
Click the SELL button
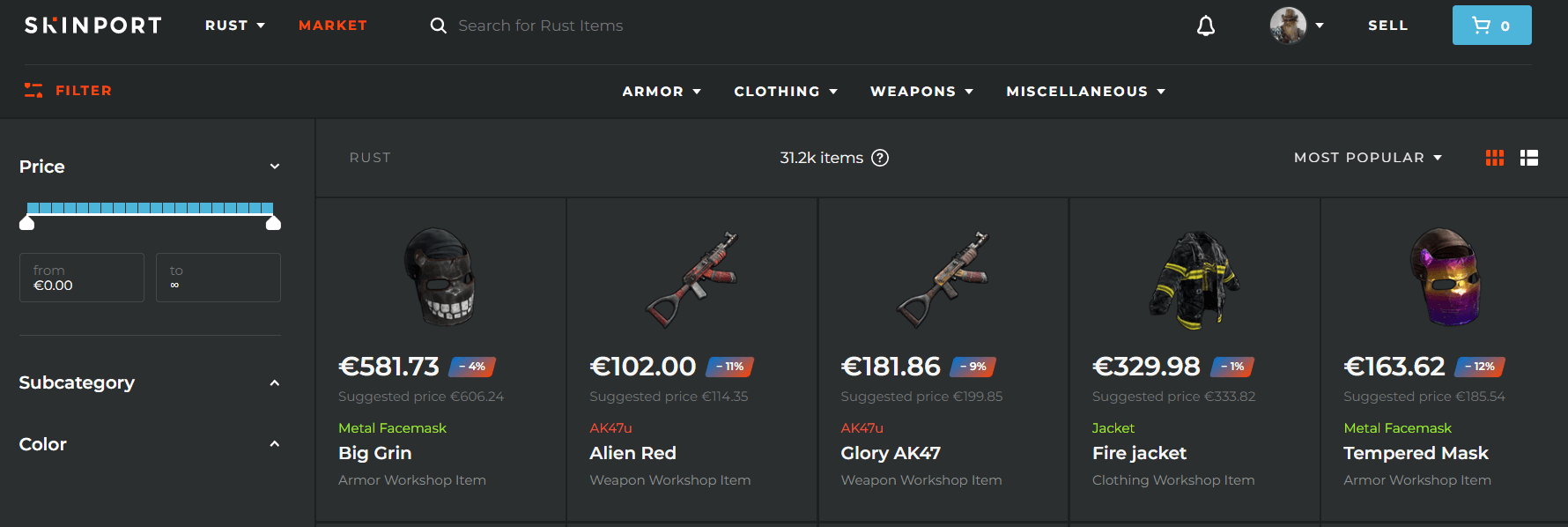1387,26
